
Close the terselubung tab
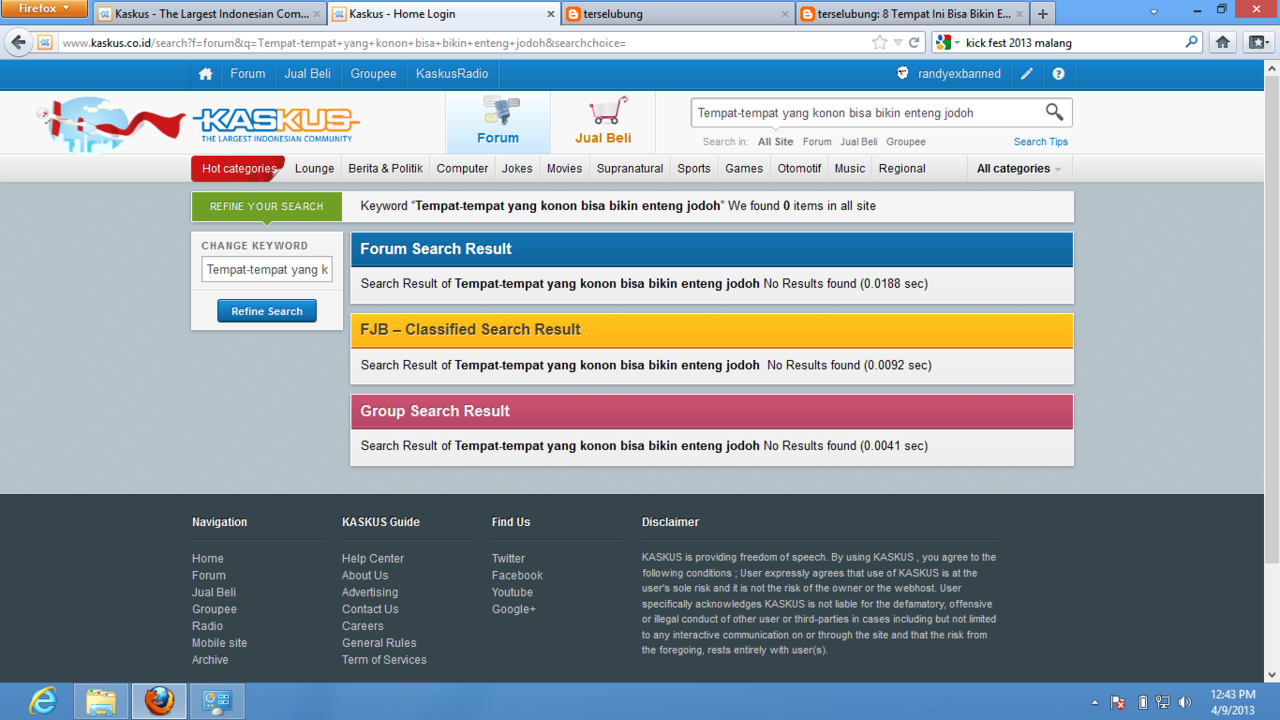coord(785,14)
